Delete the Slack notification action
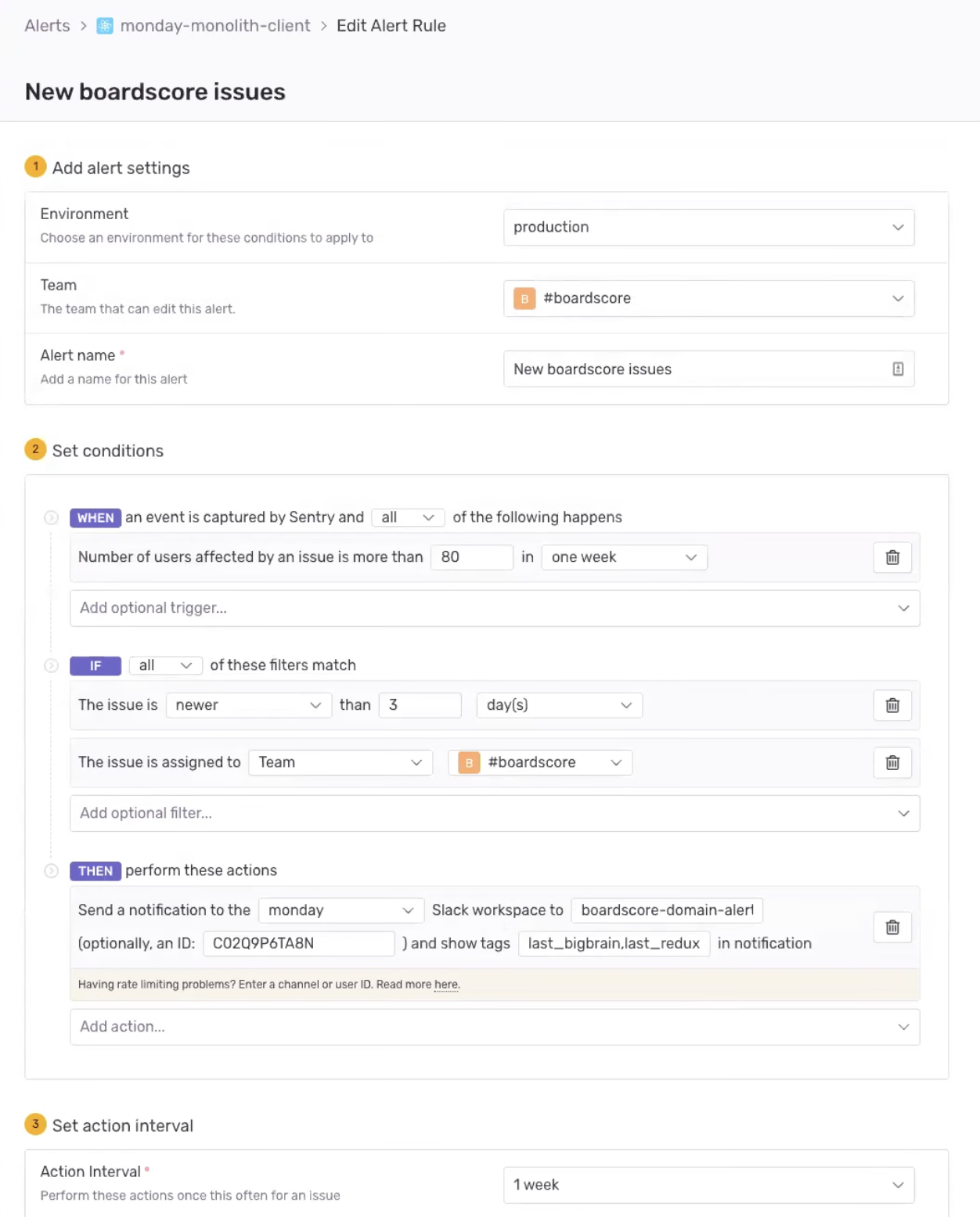Image resolution: width=980 pixels, height=1217 pixels. coord(892,927)
